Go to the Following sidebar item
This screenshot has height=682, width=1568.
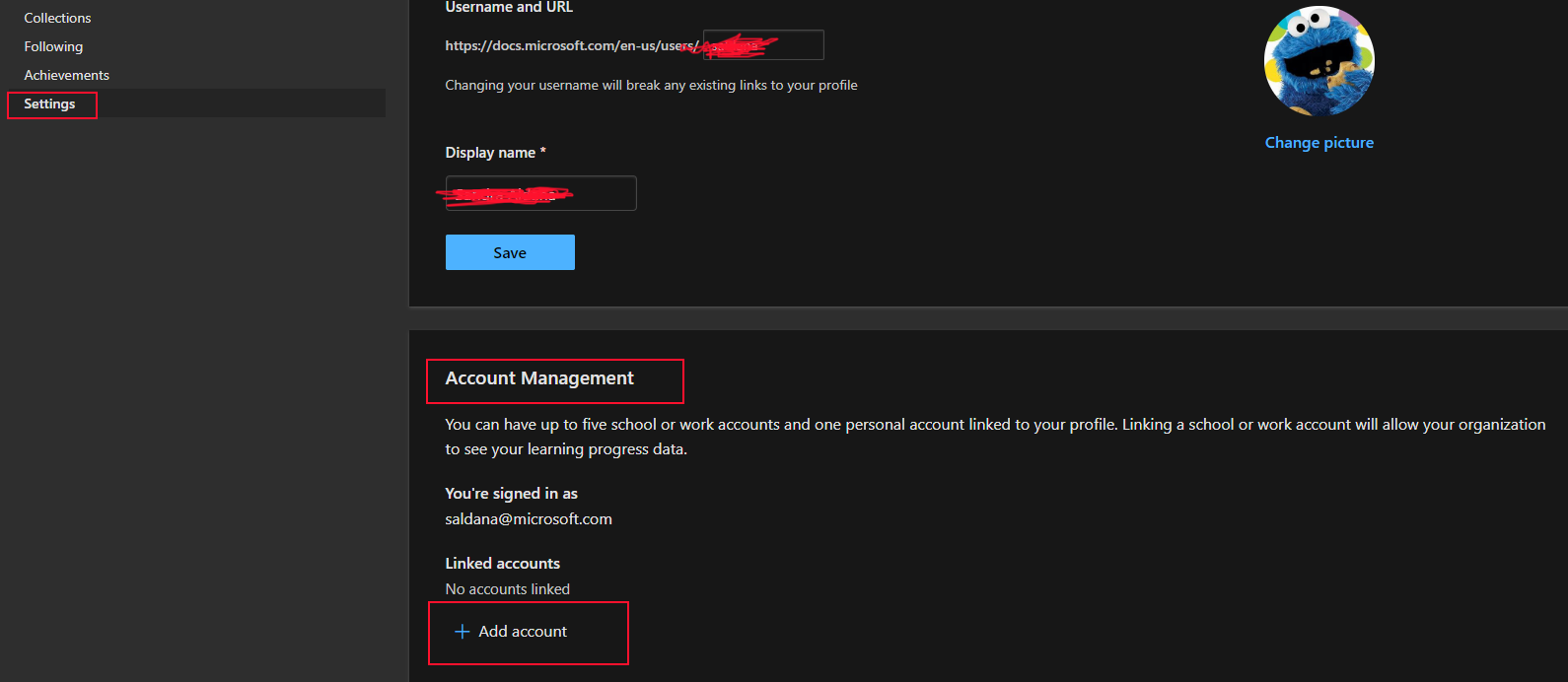pyautogui.click(x=53, y=46)
